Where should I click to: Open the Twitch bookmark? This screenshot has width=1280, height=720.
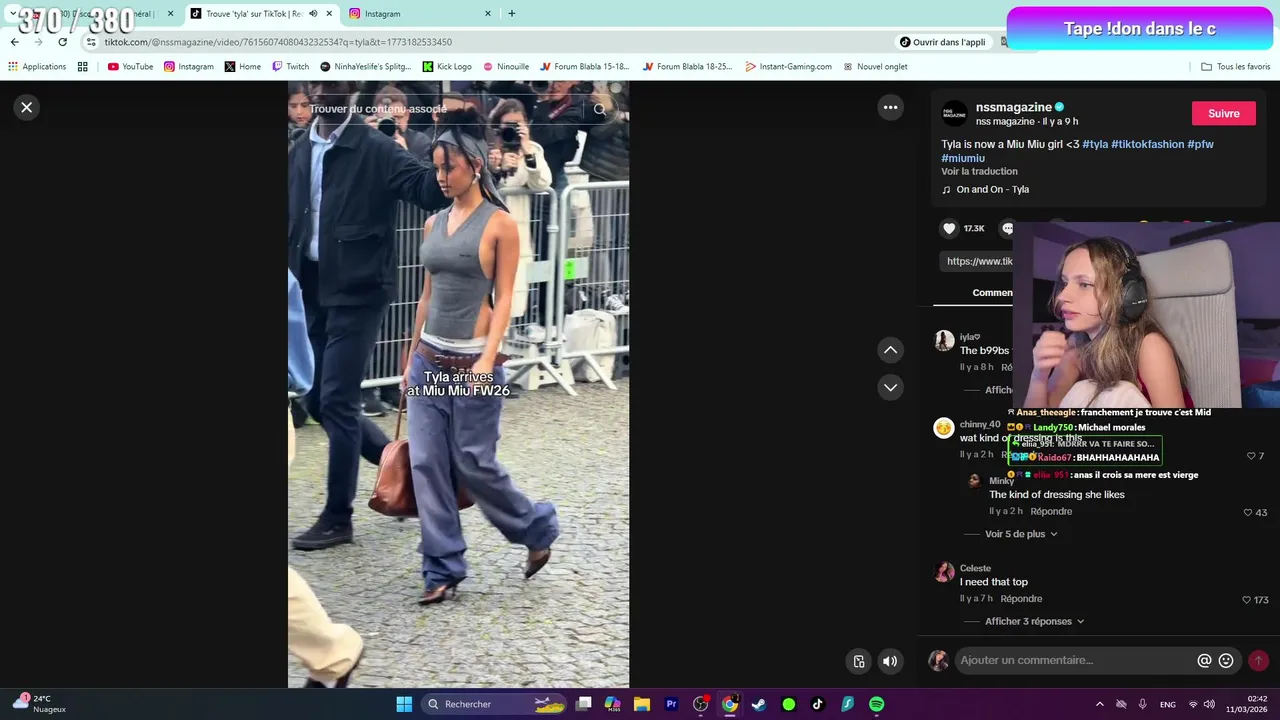291,67
